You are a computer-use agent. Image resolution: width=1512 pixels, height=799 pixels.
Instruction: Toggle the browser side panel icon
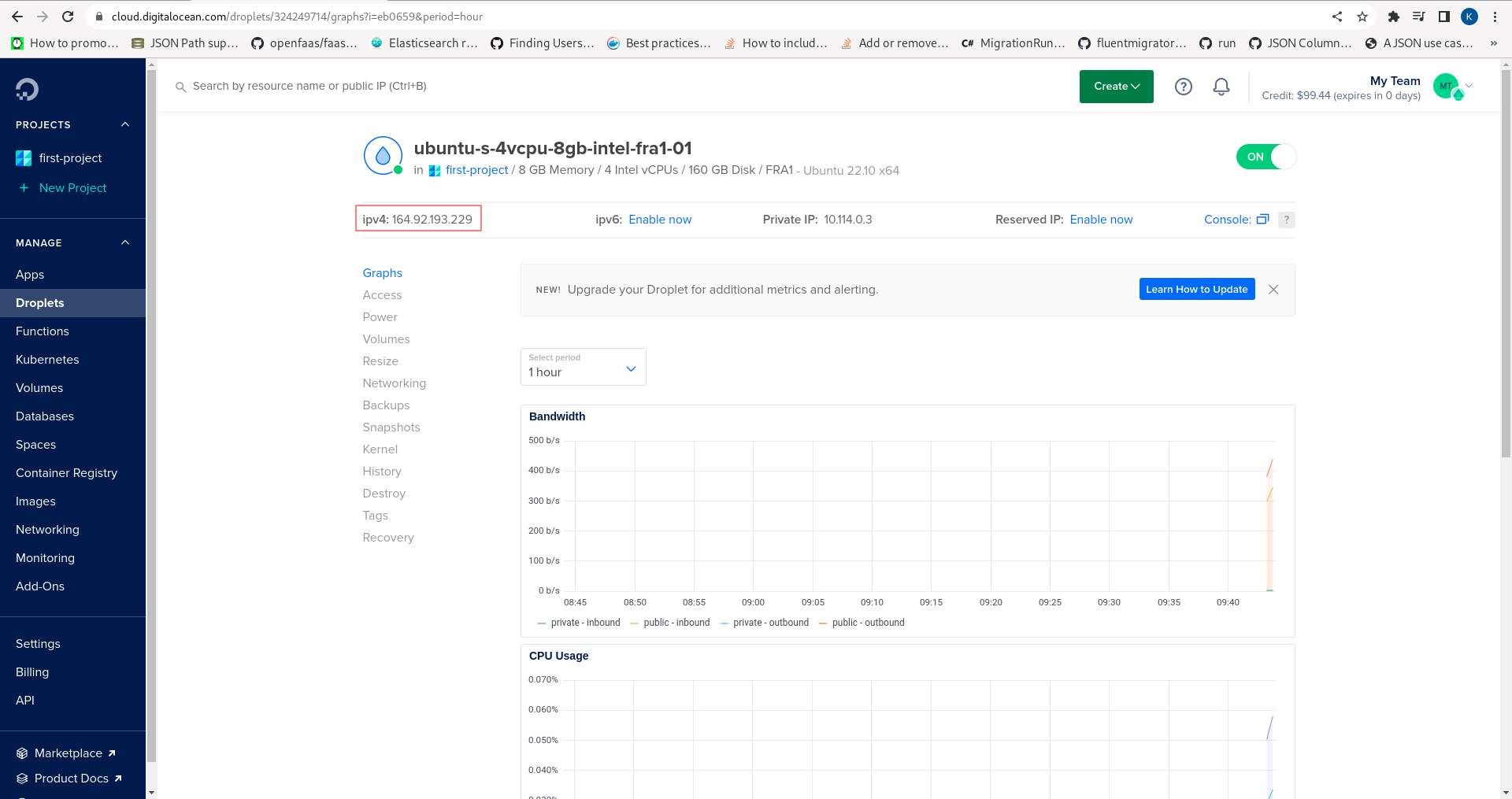(1444, 17)
